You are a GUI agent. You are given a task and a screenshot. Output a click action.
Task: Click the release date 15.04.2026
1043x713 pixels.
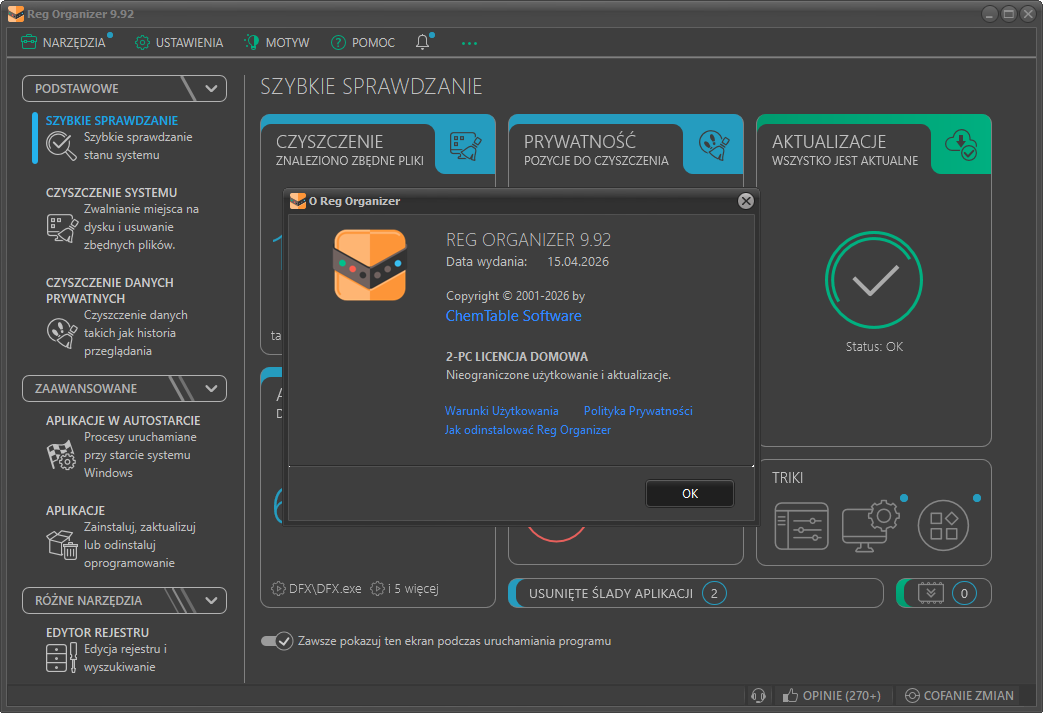click(x=578, y=262)
